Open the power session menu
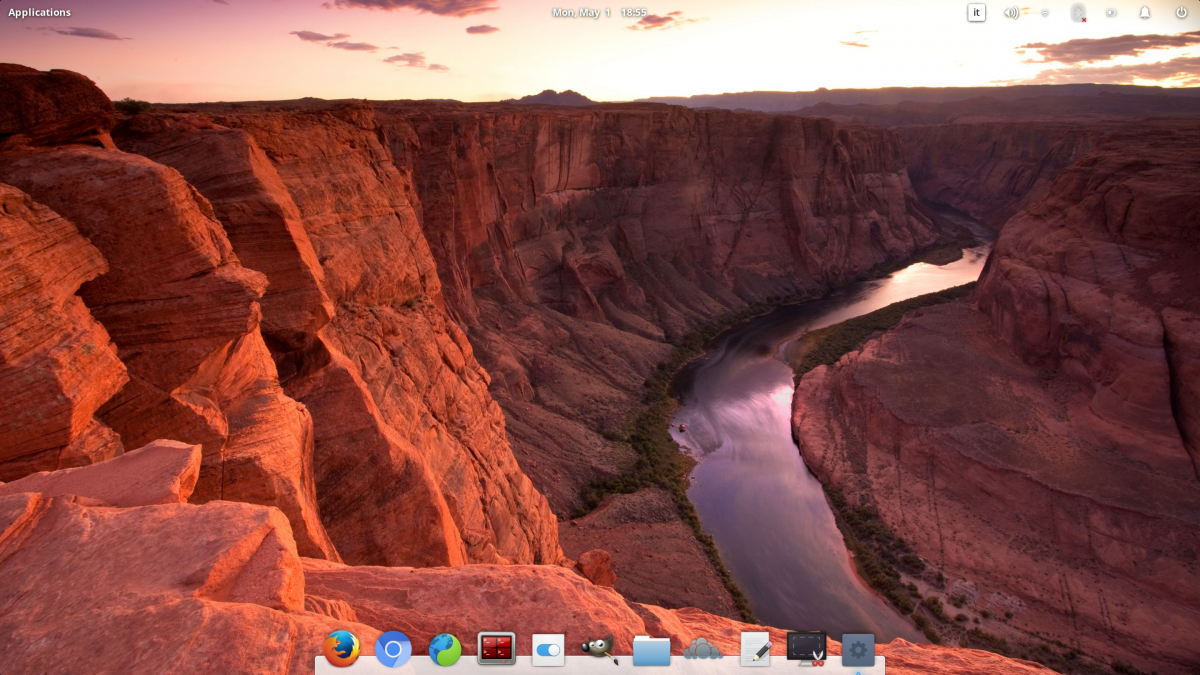The width and height of the screenshot is (1200, 675). click(x=1183, y=13)
